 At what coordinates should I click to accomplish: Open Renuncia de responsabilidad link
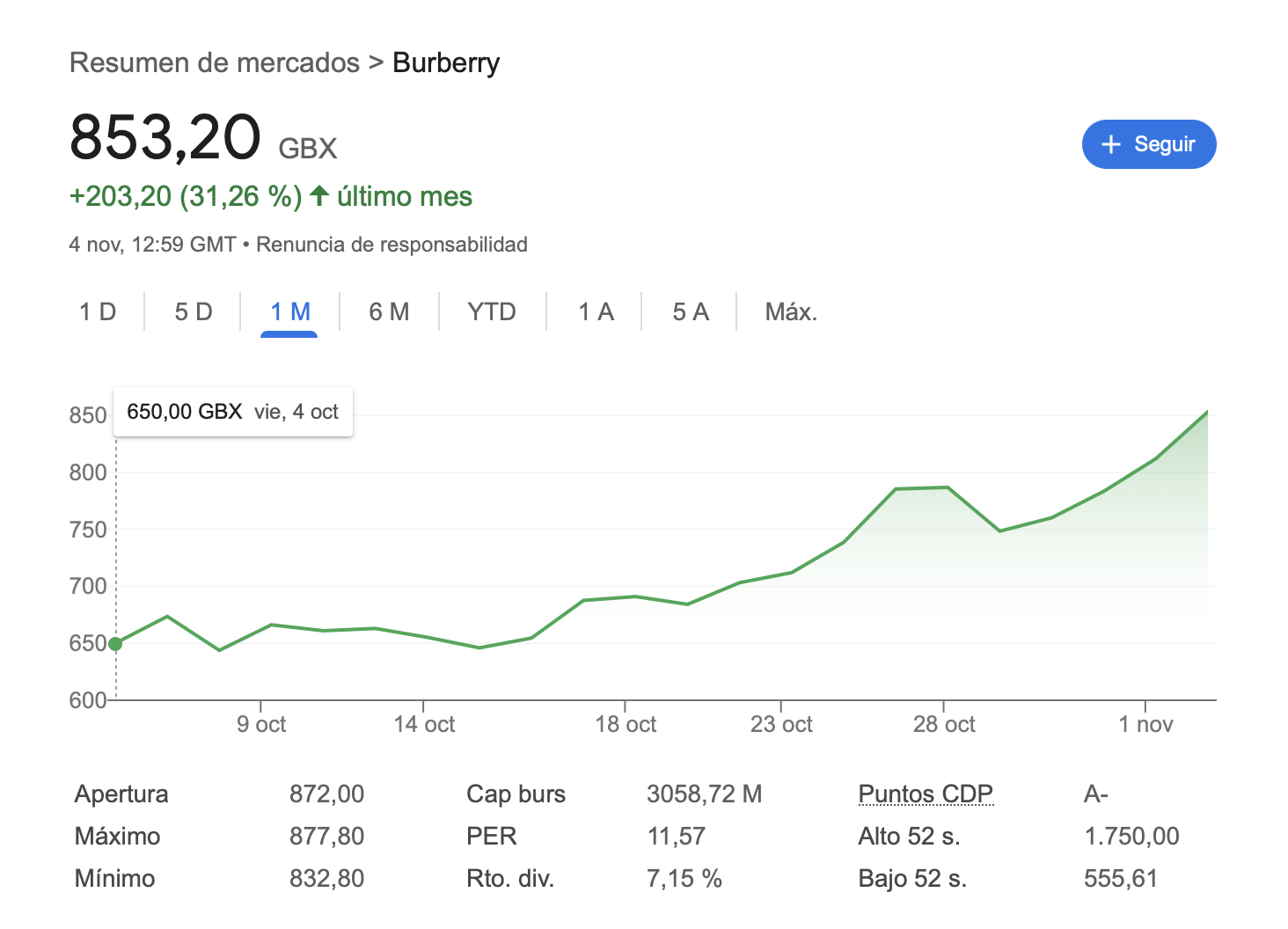392,244
